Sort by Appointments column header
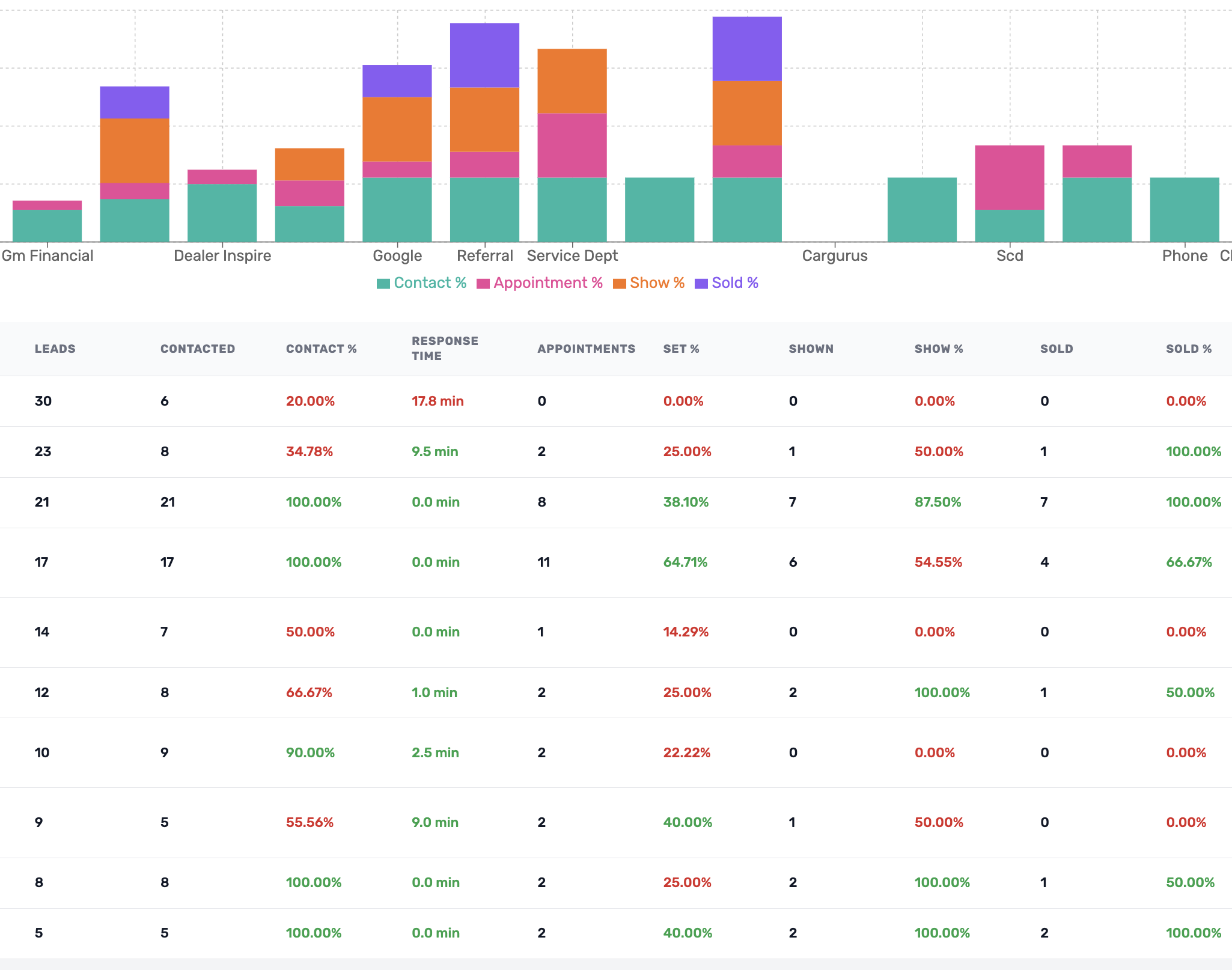 pos(586,349)
